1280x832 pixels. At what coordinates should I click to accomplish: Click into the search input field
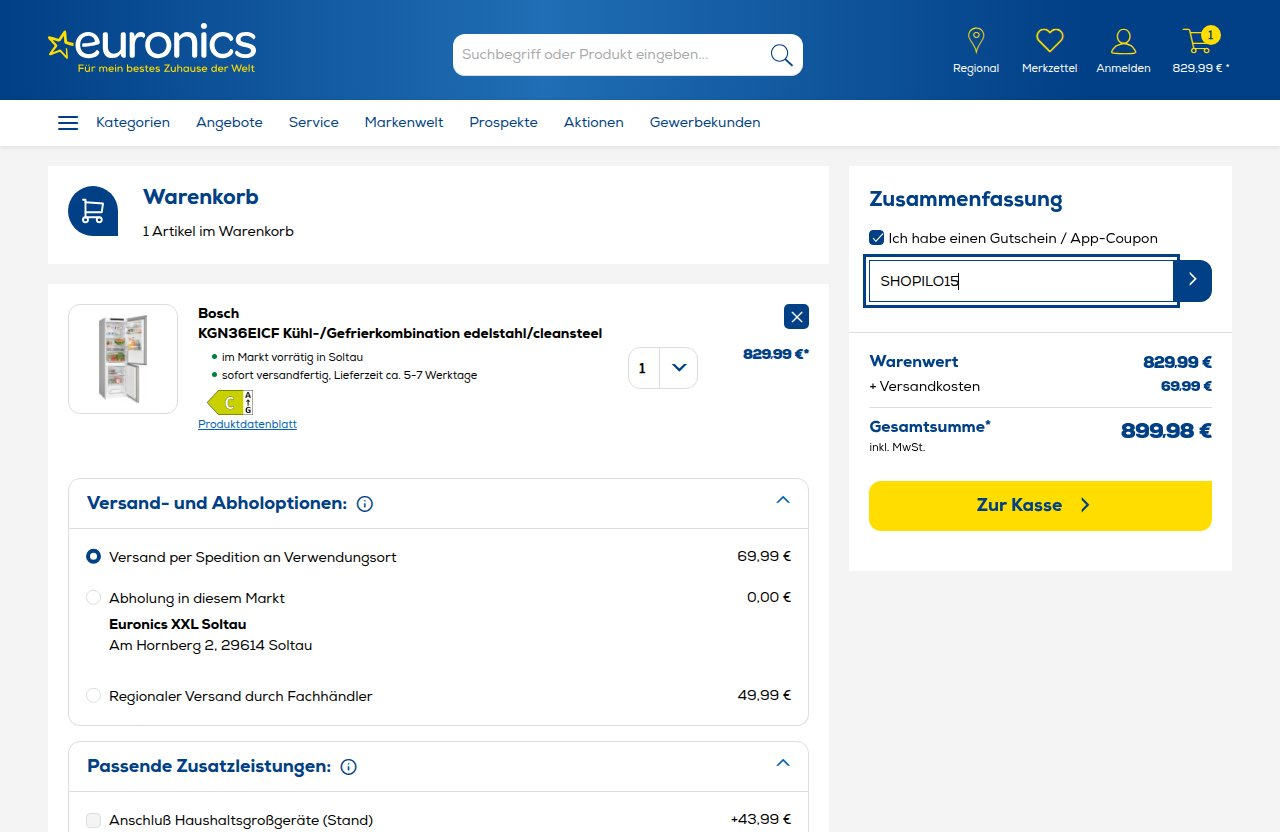pos(612,54)
